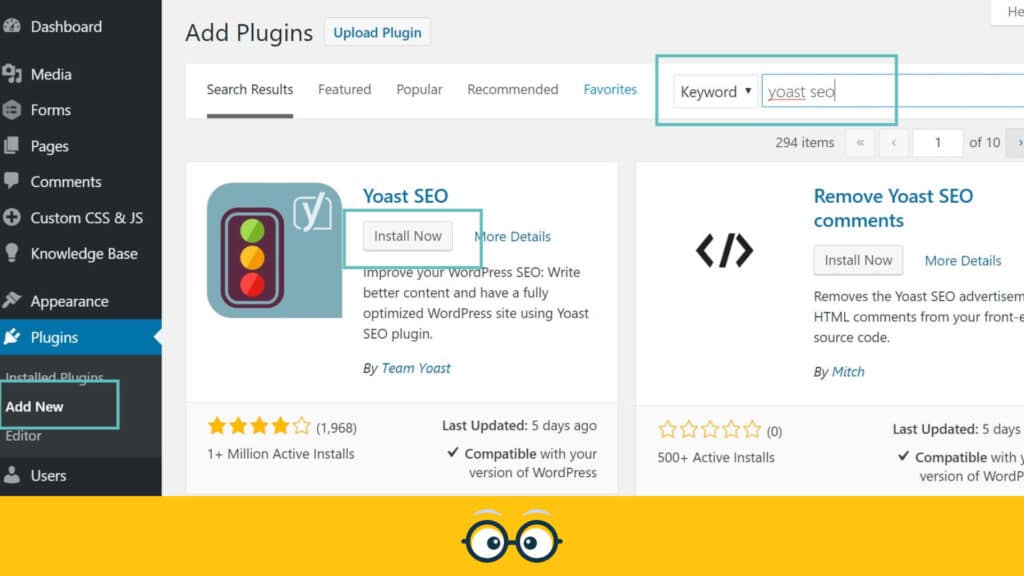Screen dimensions: 1024x576
Task: Click the Plugins plug icon
Action: [11, 337]
